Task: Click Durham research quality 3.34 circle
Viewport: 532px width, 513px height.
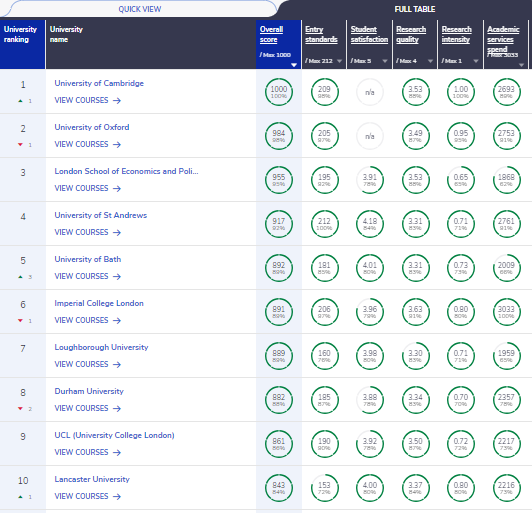Action: tap(415, 400)
